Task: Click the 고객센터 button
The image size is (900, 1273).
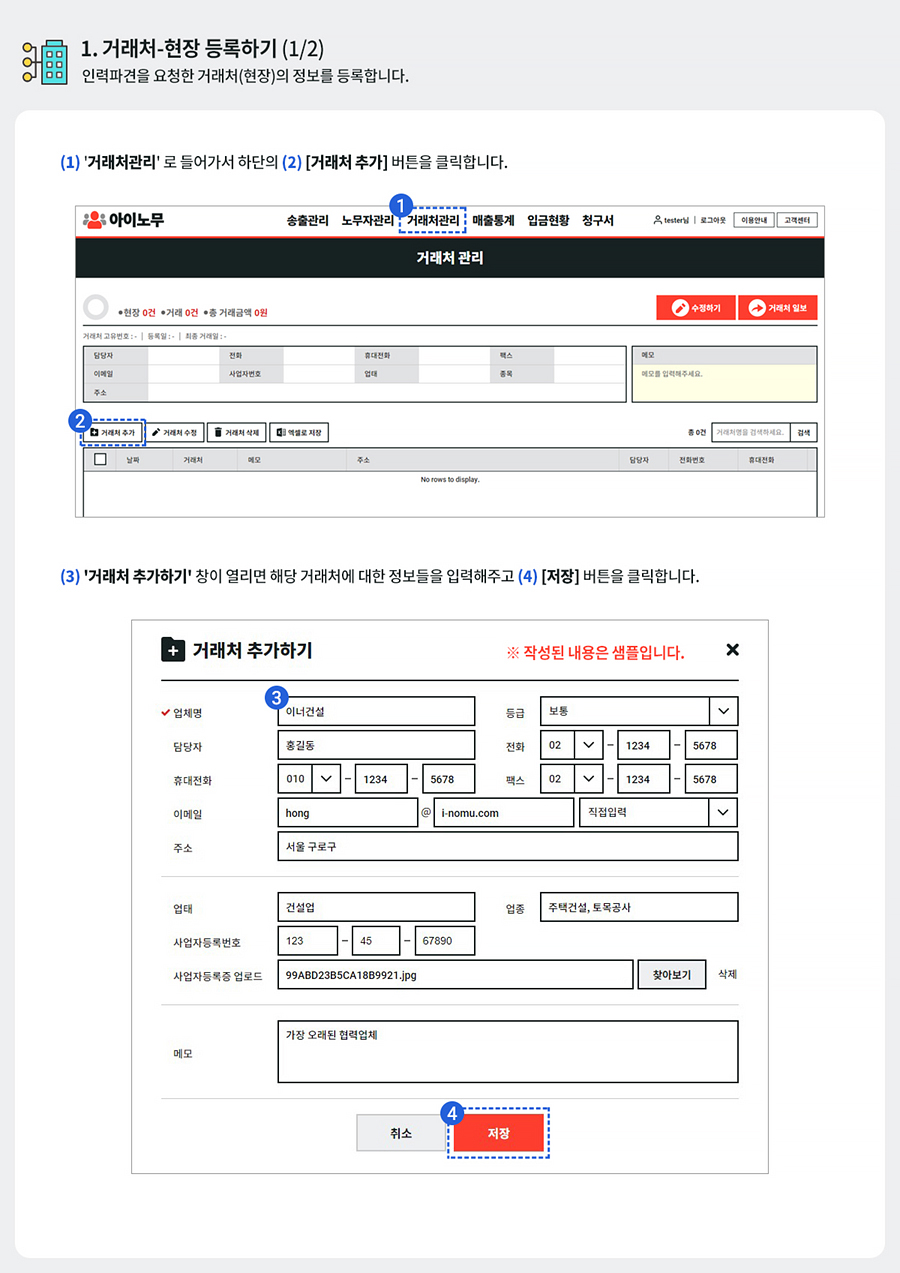Action: click(x=797, y=220)
